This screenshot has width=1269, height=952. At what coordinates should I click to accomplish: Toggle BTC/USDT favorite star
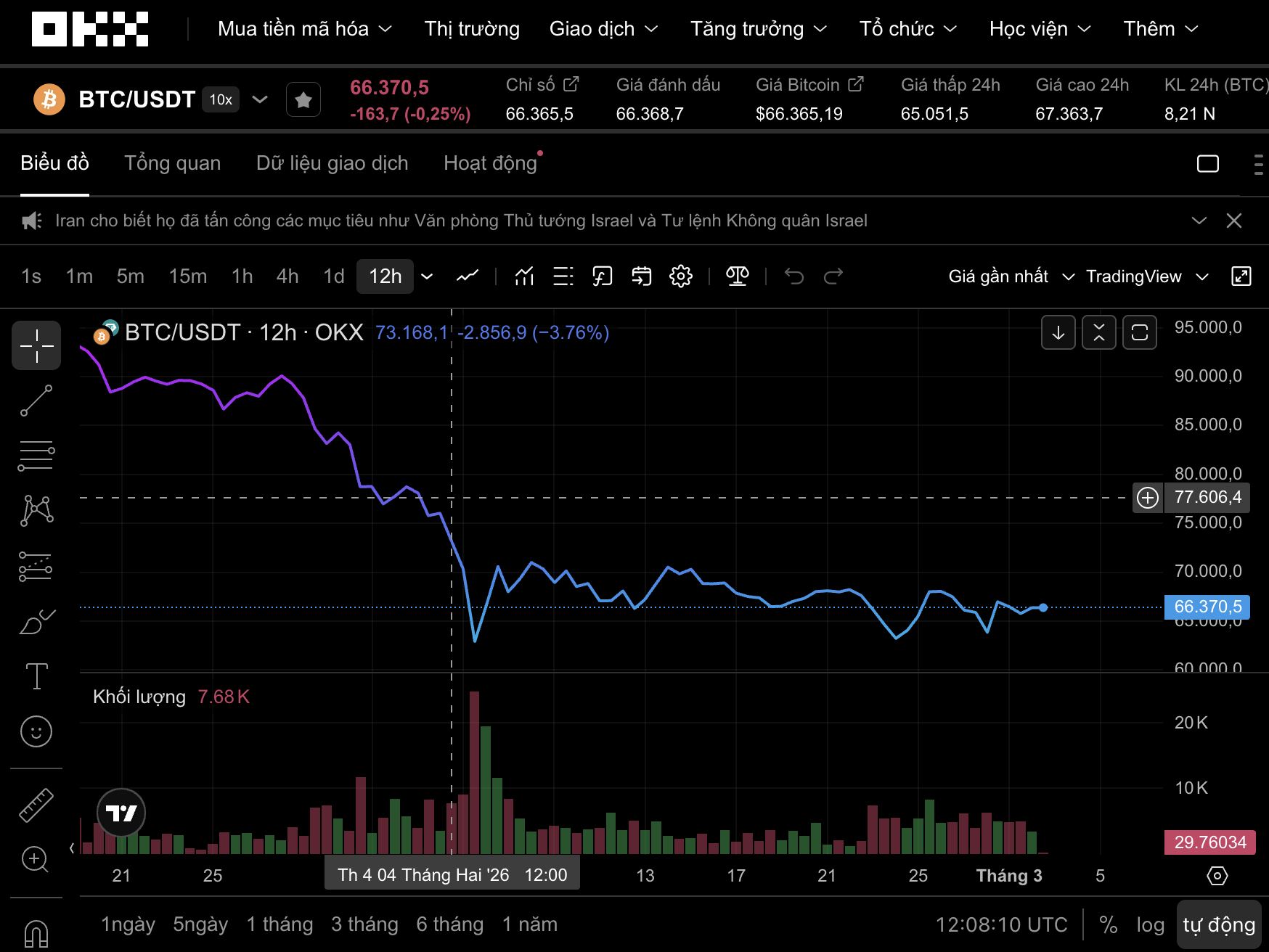pos(303,99)
